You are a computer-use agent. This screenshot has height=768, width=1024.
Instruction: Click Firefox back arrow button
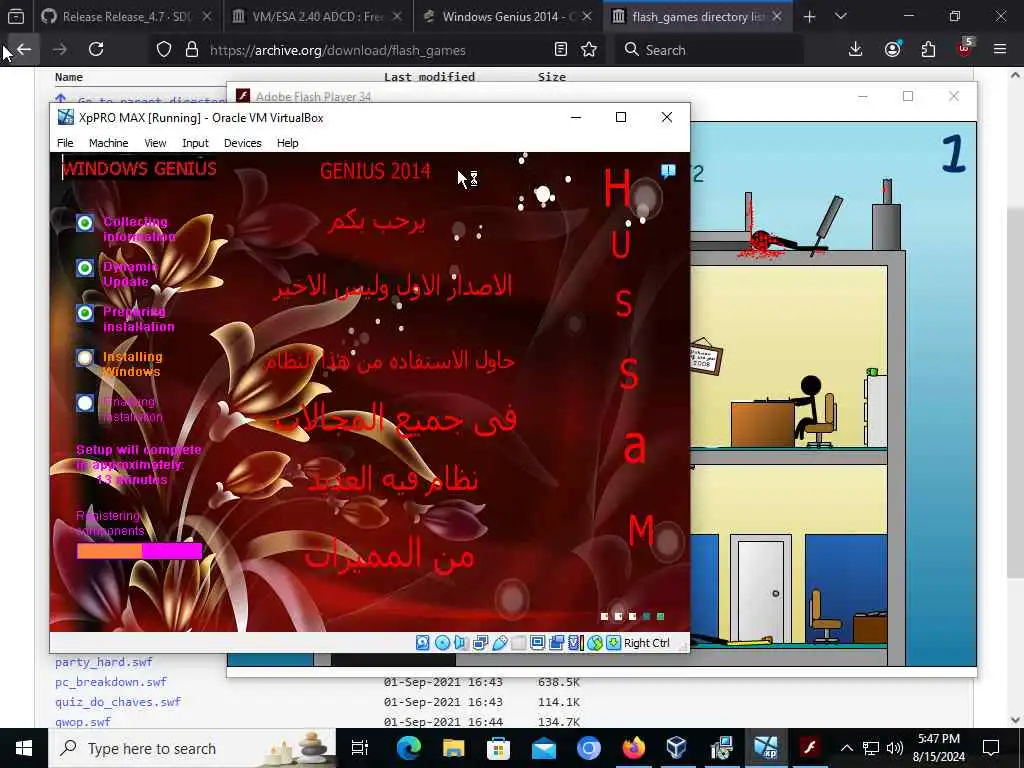(24, 50)
